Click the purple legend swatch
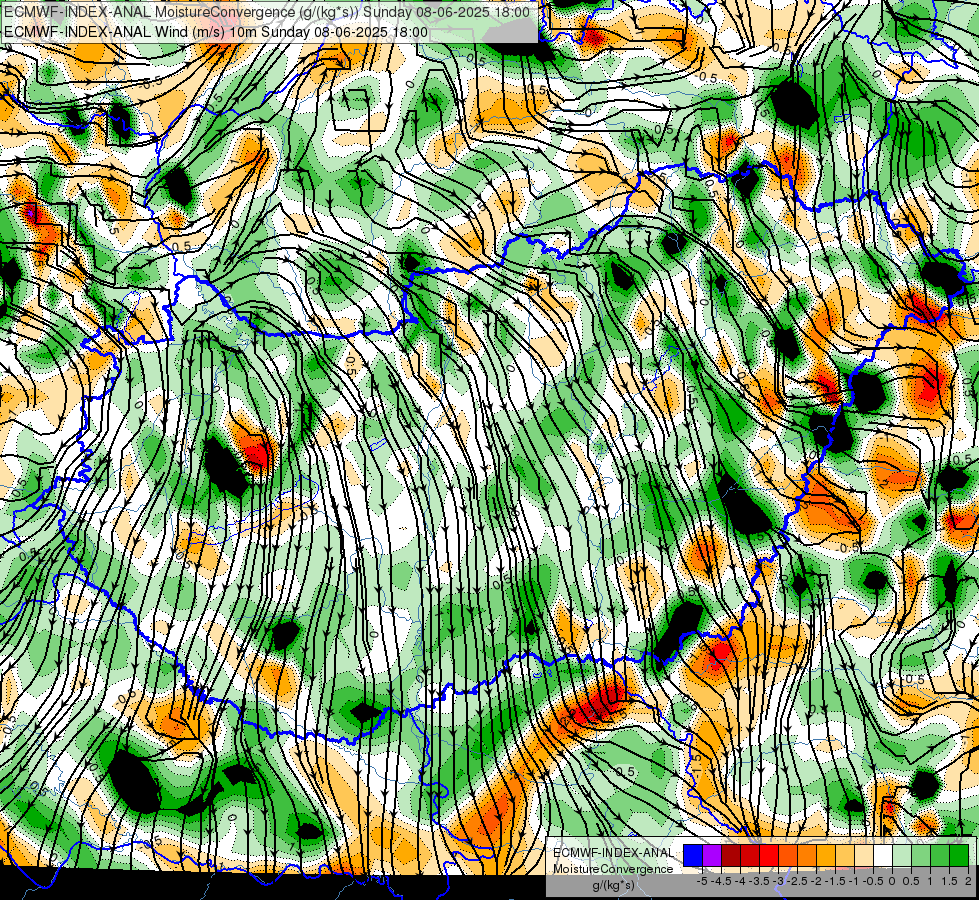This screenshot has height=900, width=979. point(712,855)
